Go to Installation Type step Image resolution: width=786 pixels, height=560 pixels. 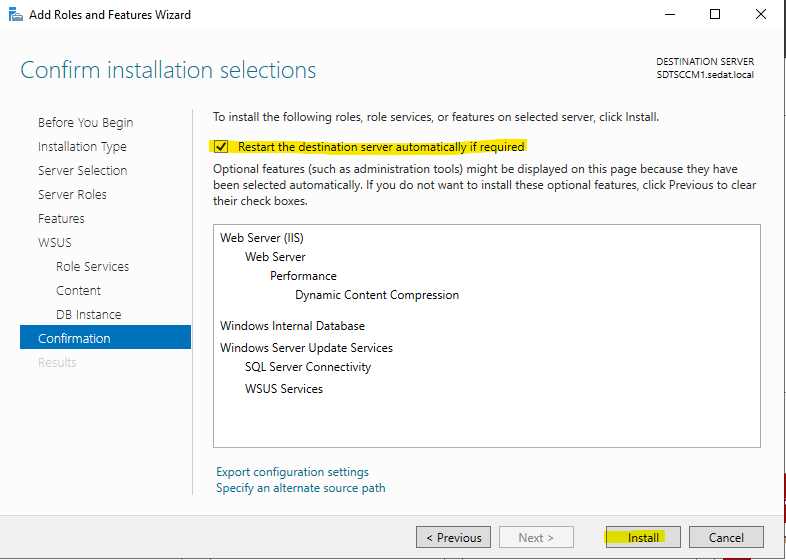(x=82, y=147)
